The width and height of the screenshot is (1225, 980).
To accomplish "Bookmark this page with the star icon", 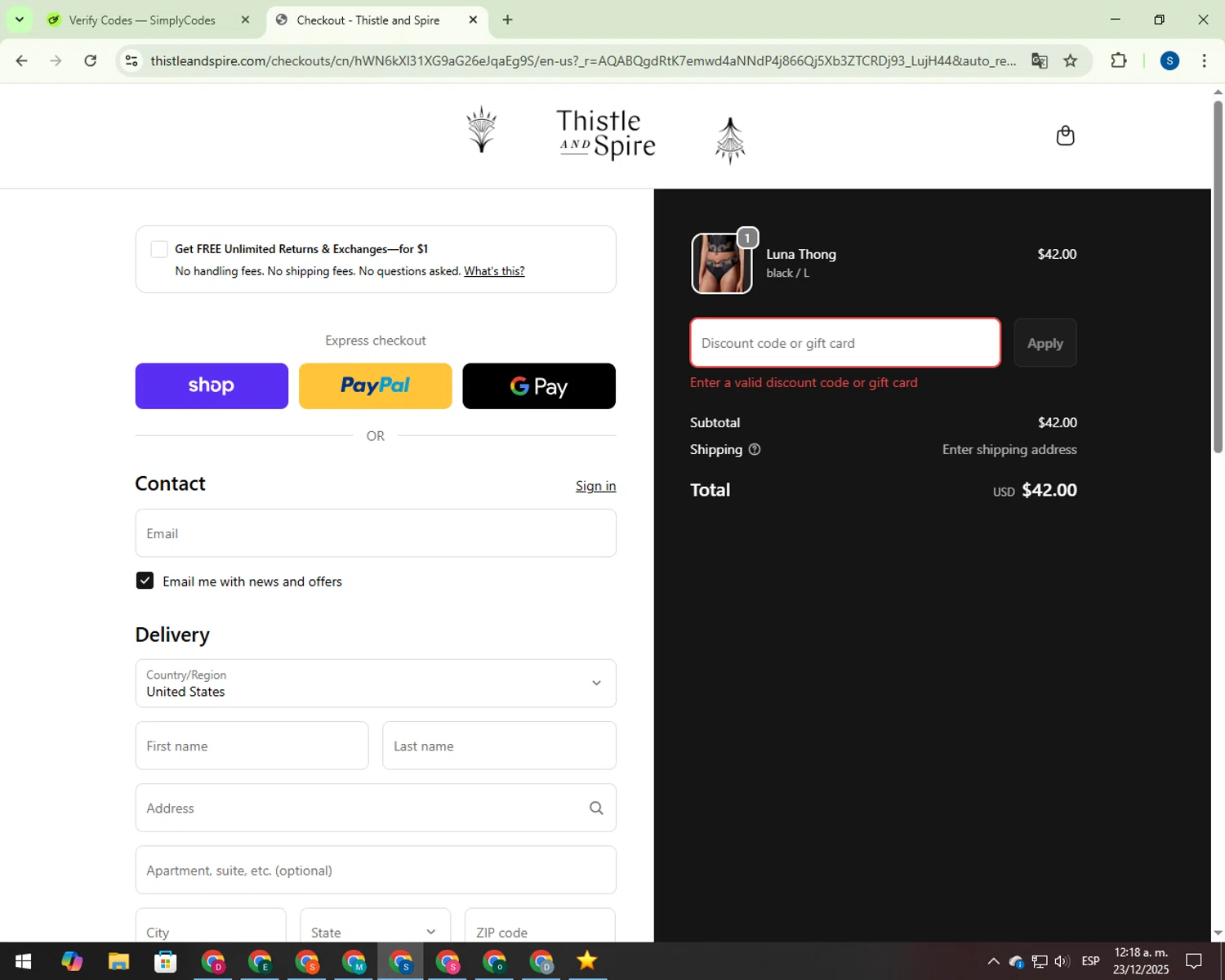I will pos(1071,60).
